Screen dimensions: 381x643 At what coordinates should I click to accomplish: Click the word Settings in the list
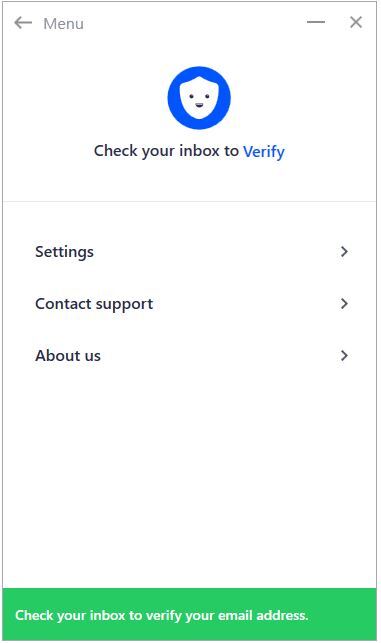pyautogui.click(x=64, y=252)
